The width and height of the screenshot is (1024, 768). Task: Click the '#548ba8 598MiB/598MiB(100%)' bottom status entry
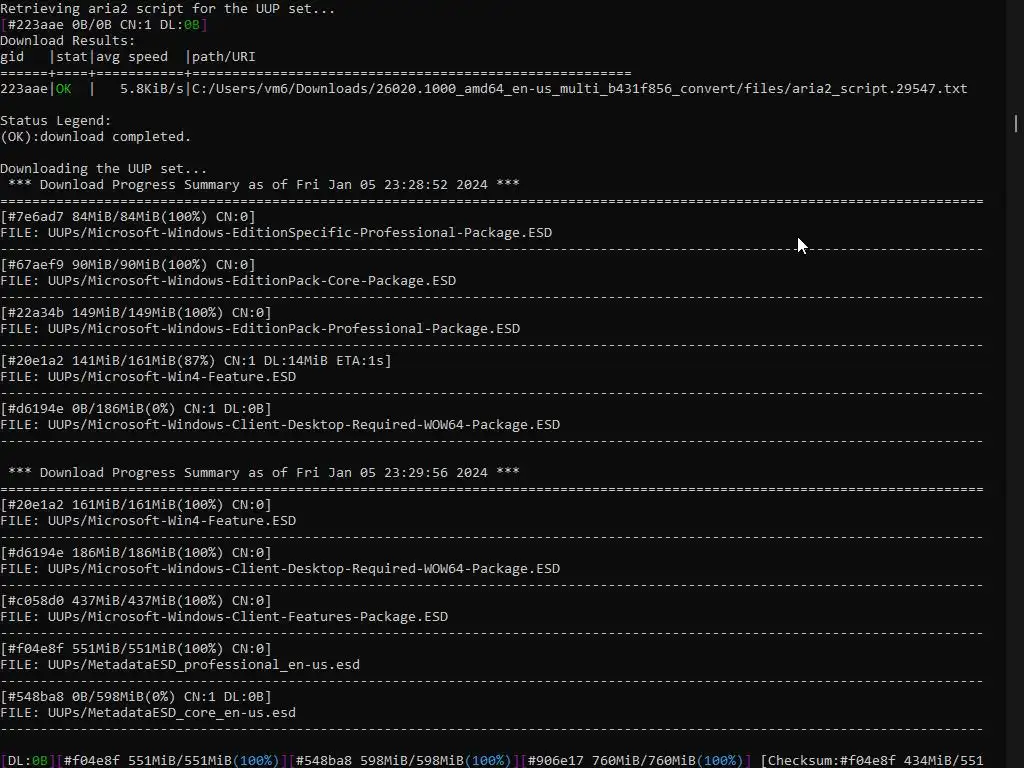404,761
